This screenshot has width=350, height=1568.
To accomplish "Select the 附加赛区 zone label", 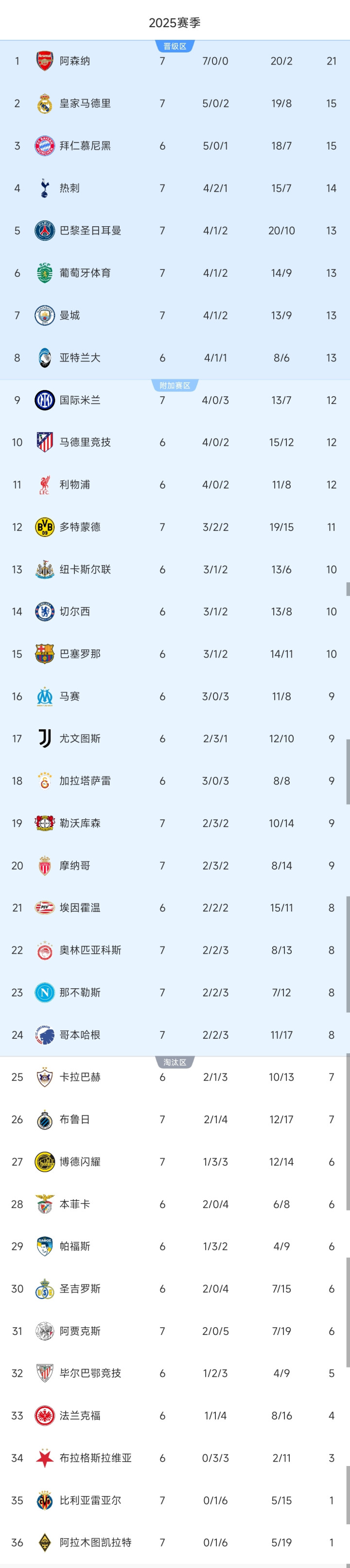I will coord(175,385).
